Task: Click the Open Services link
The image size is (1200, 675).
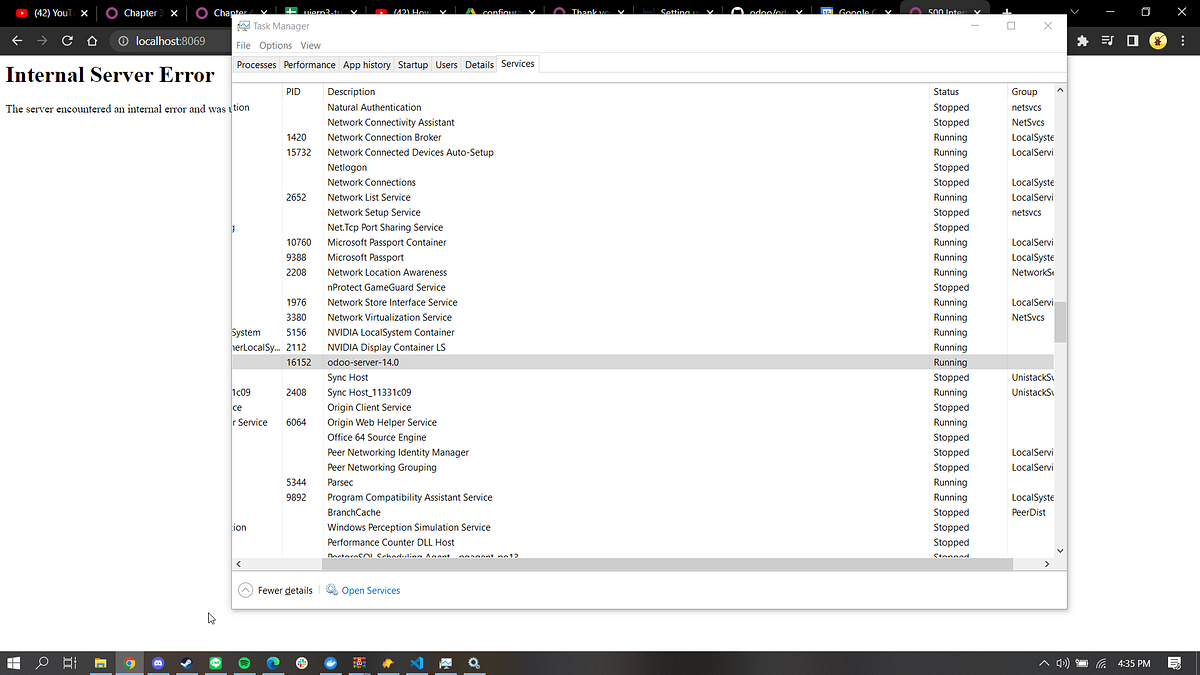Action: click(370, 590)
